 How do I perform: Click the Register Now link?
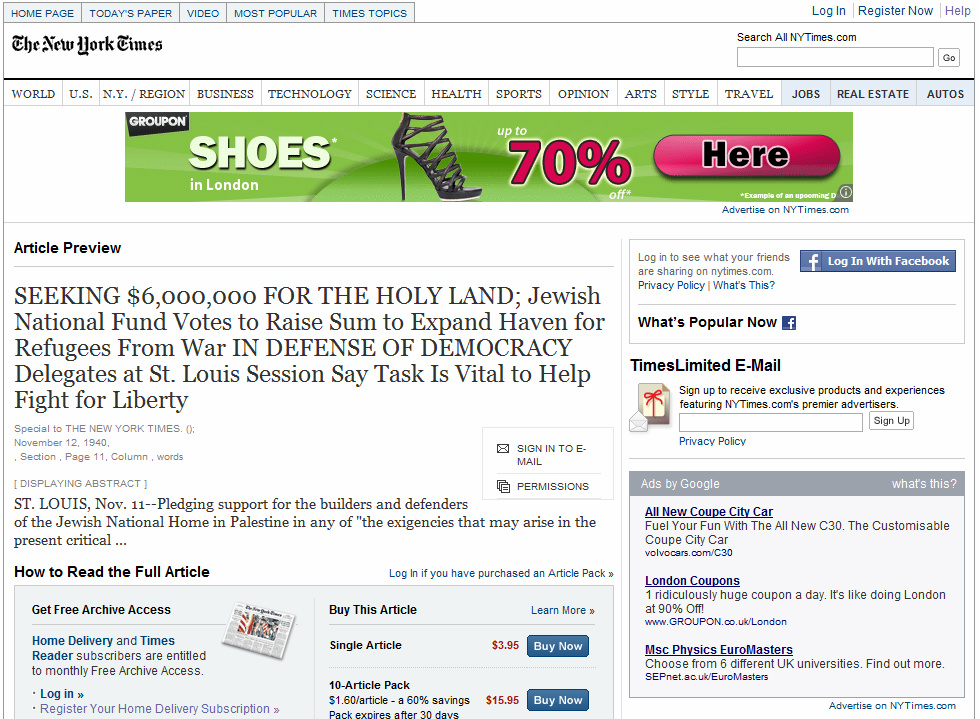point(895,11)
